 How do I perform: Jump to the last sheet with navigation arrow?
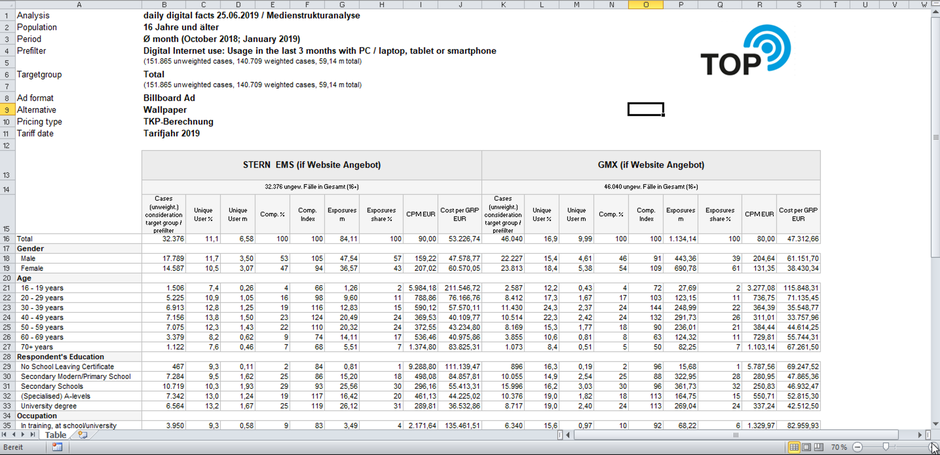pyautogui.click(x=32, y=435)
